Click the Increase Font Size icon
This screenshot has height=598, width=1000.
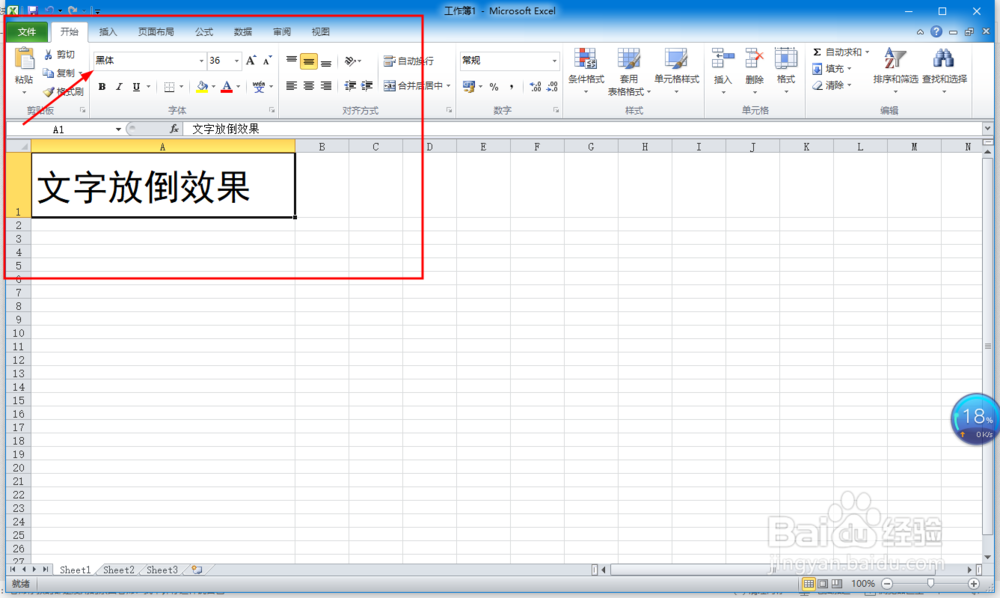[x=250, y=59]
